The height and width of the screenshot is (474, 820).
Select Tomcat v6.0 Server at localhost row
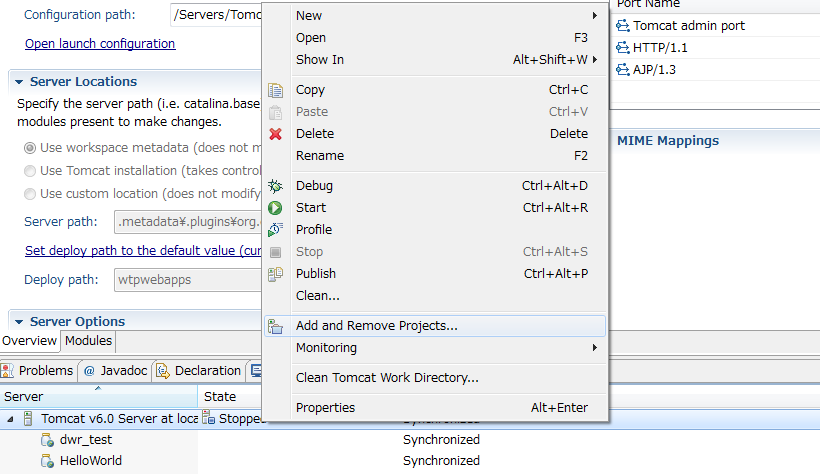119,419
